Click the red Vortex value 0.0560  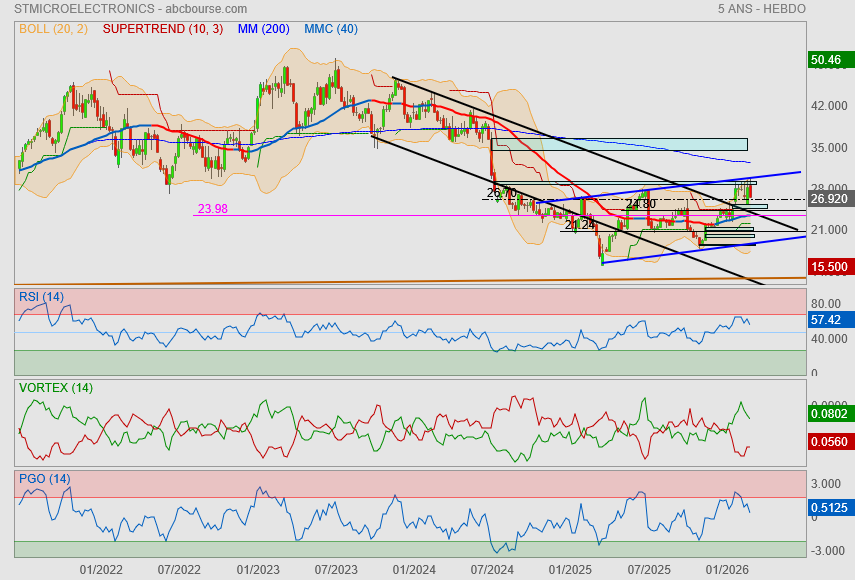pos(828,440)
